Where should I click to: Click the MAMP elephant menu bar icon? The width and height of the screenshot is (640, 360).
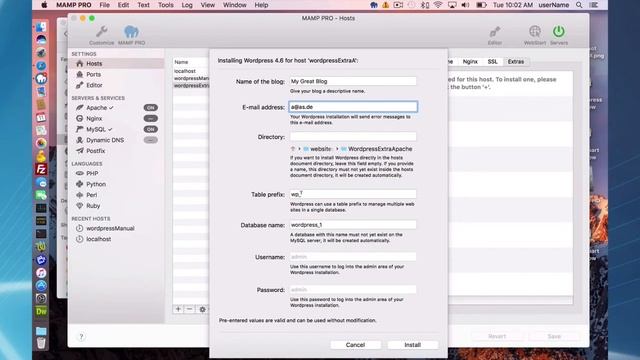373,5
